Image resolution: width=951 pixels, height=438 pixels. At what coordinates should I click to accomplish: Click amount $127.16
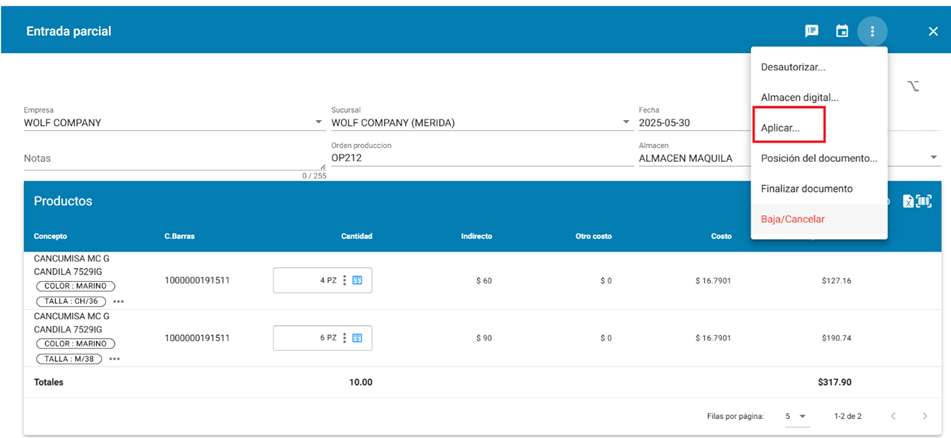click(836, 281)
